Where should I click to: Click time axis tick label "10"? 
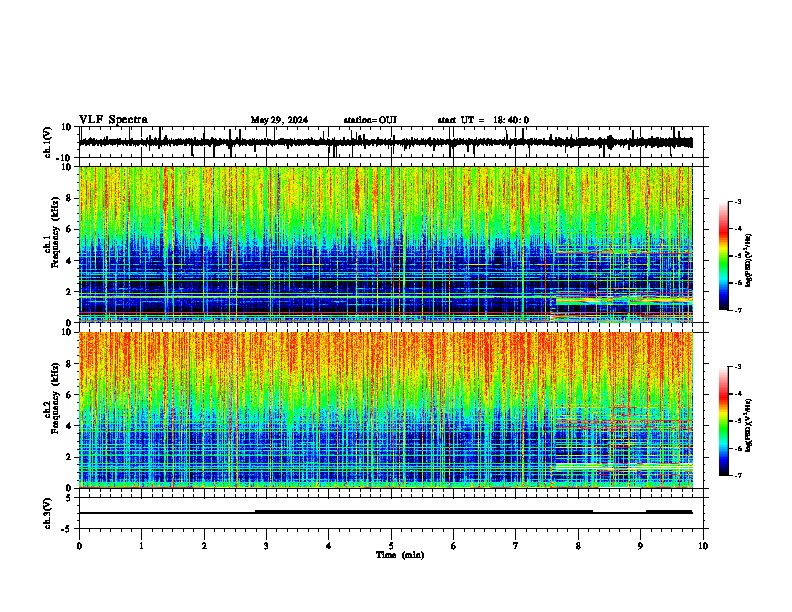click(703, 546)
